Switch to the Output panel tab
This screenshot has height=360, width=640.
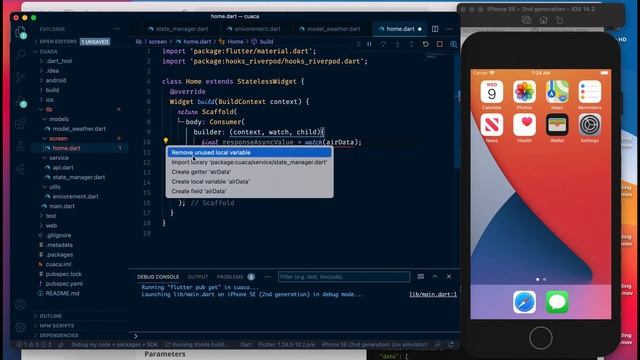point(198,277)
